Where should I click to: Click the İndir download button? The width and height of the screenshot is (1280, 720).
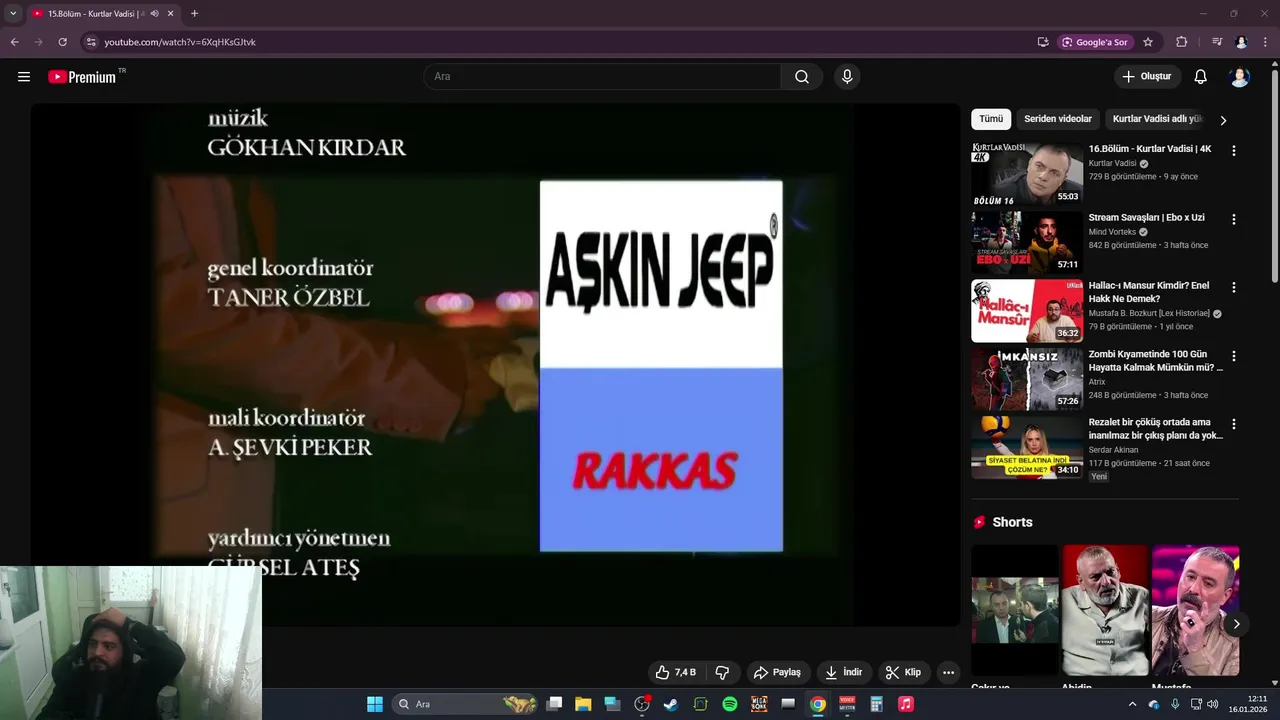pos(843,672)
